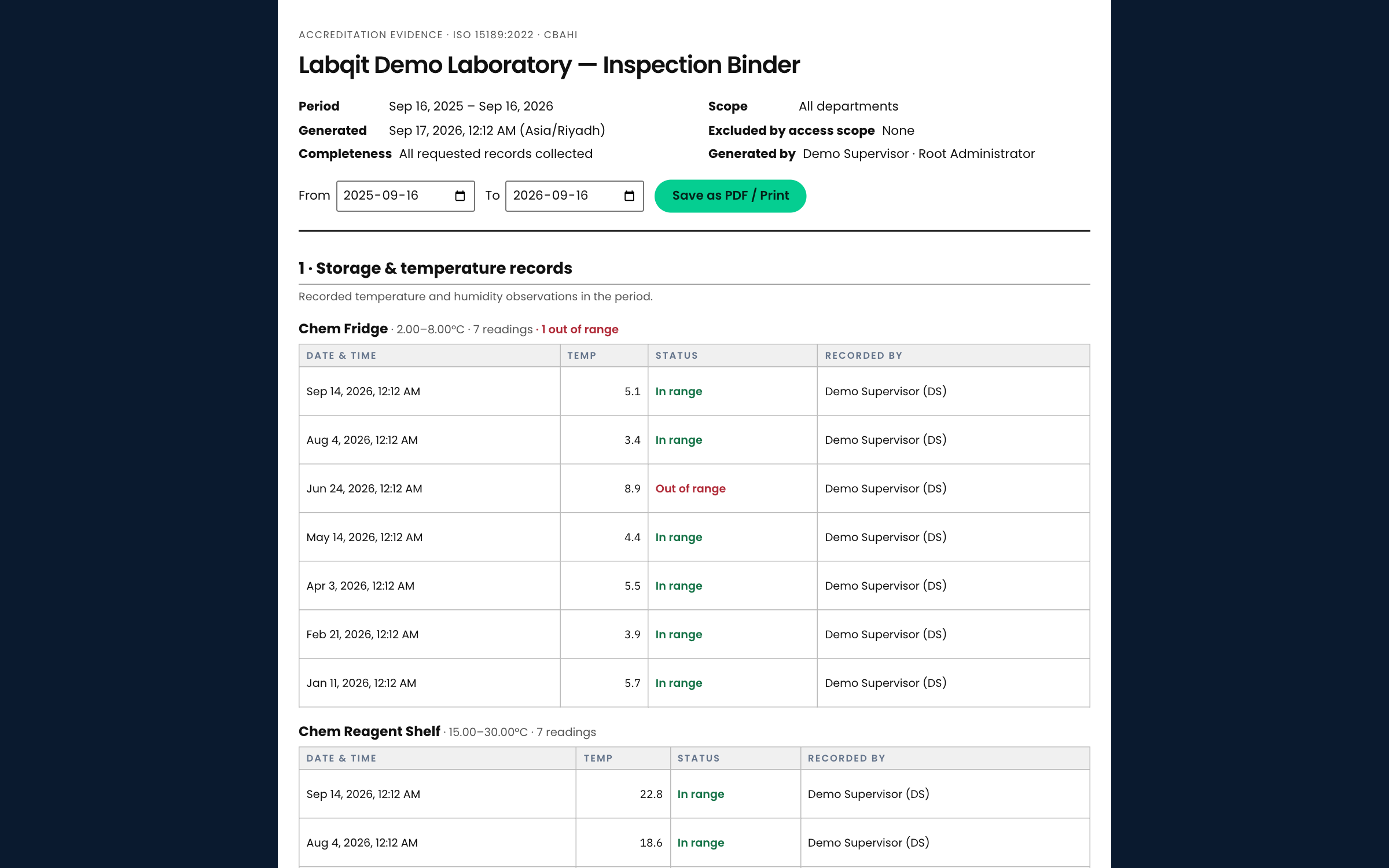
Task: Select the Labqit Demo Laboratory — Inspection Binder title
Action: point(549,65)
